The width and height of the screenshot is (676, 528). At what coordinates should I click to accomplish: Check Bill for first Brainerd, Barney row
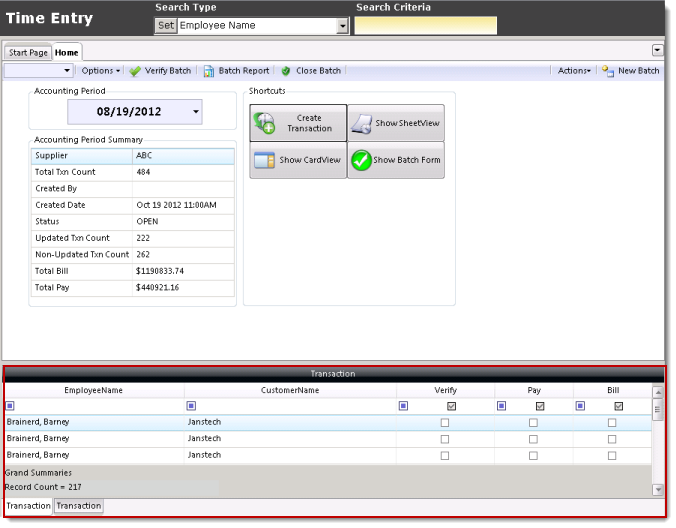pyautogui.click(x=612, y=423)
